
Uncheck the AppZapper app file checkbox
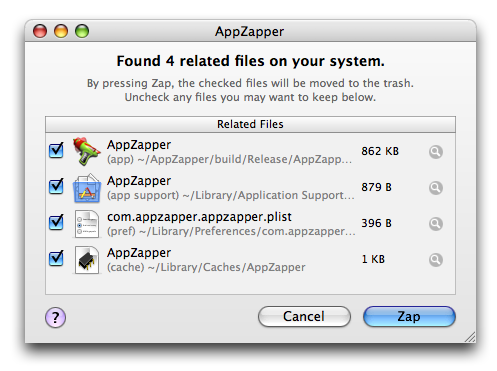[56, 150]
